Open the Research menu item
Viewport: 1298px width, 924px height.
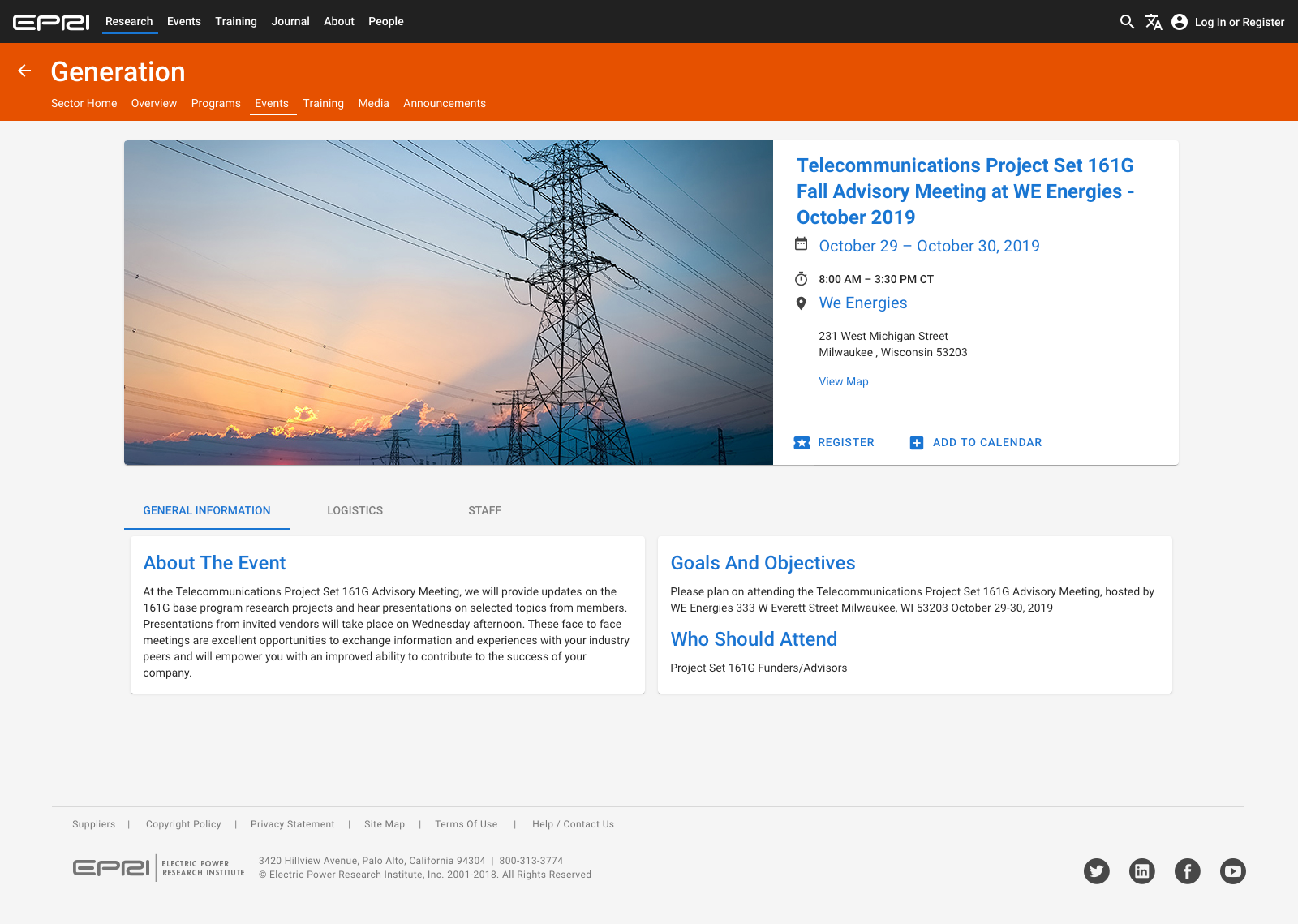tap(129, 22)
